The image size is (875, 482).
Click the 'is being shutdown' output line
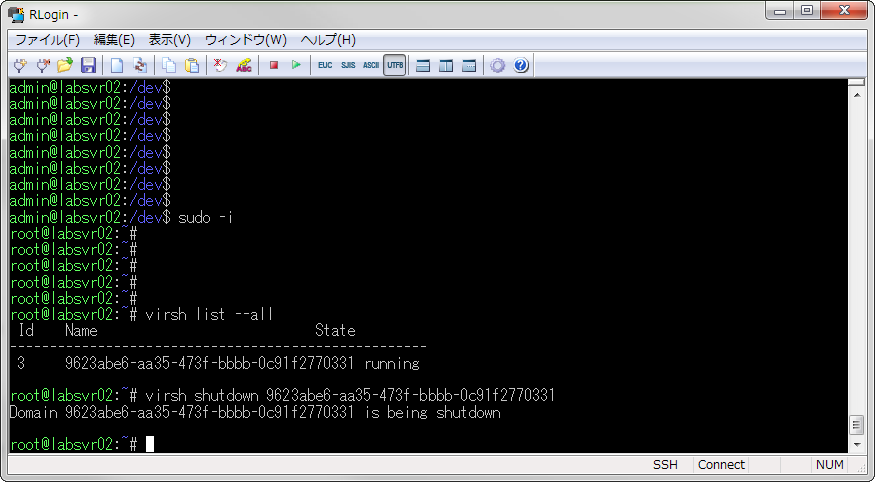coord(255,413)
